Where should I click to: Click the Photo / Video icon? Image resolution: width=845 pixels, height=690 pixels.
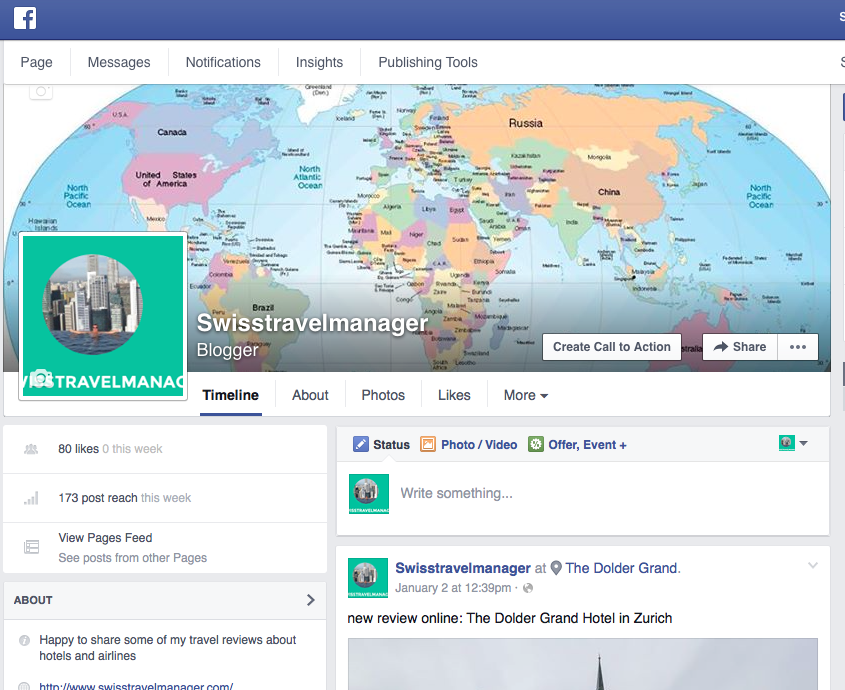tap(428, 445)
